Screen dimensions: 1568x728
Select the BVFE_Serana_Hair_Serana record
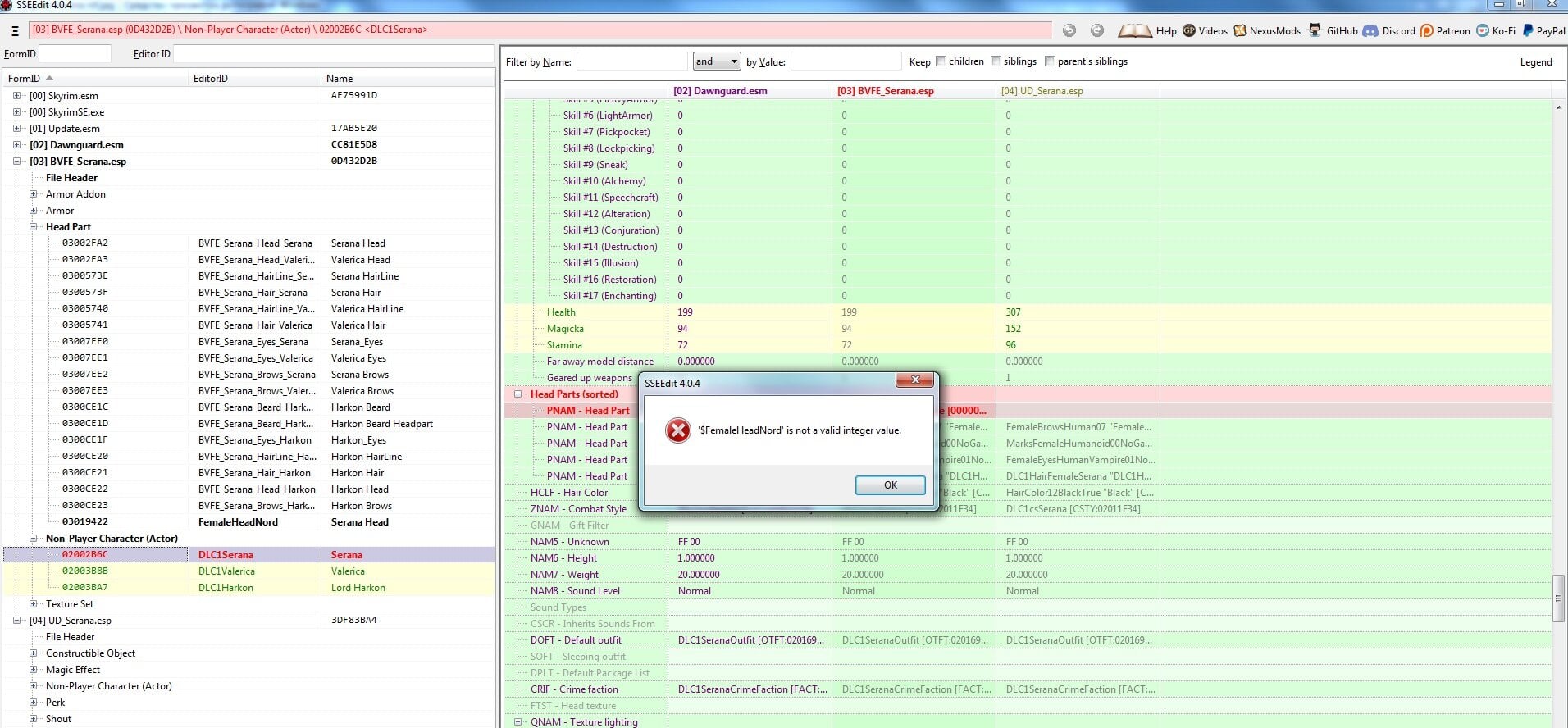[x=248, y=293]
